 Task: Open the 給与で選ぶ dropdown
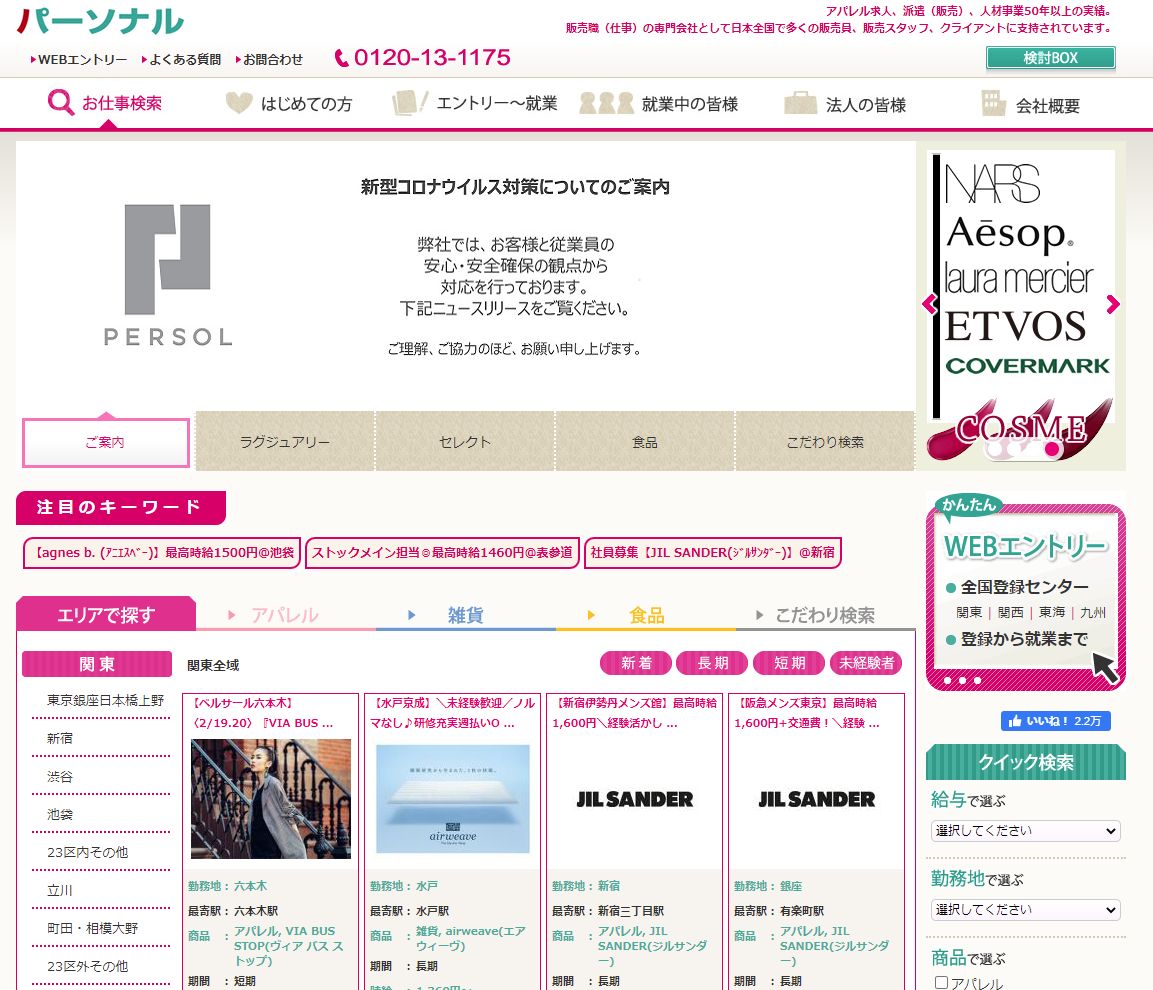tap(1025, 831)
